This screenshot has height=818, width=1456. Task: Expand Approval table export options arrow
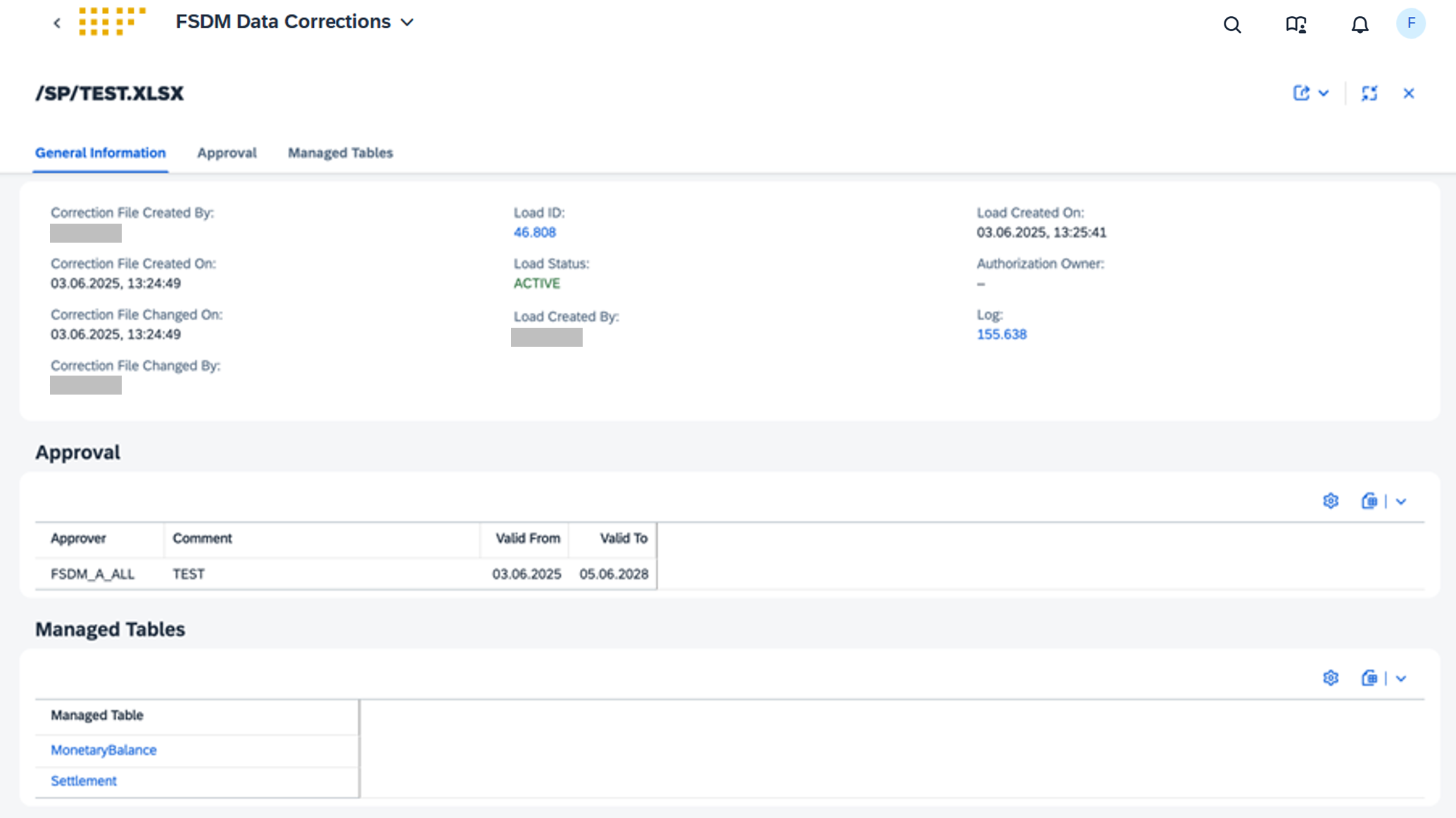(1401, 501)
